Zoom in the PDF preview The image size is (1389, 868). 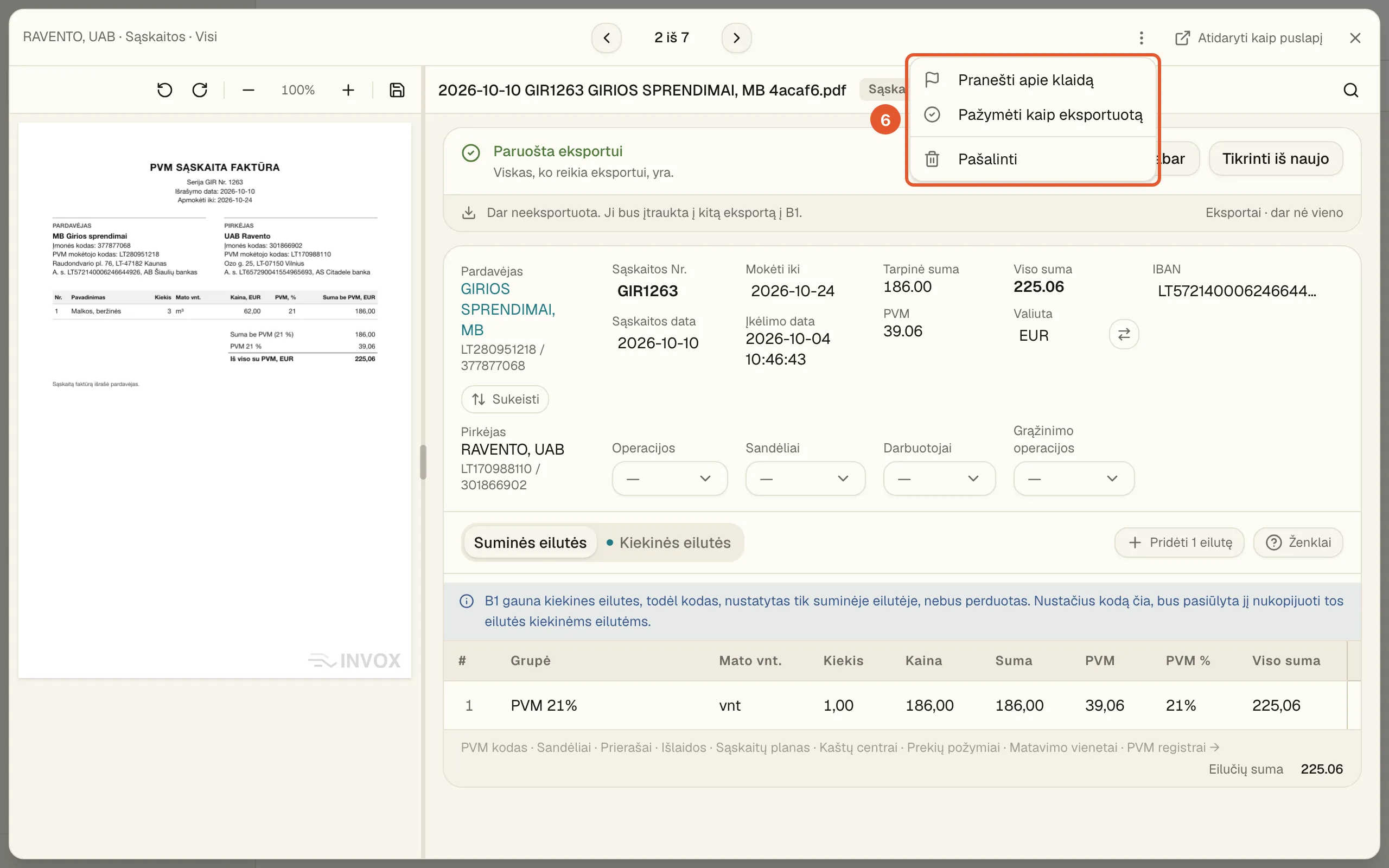(x=348, y=90)
